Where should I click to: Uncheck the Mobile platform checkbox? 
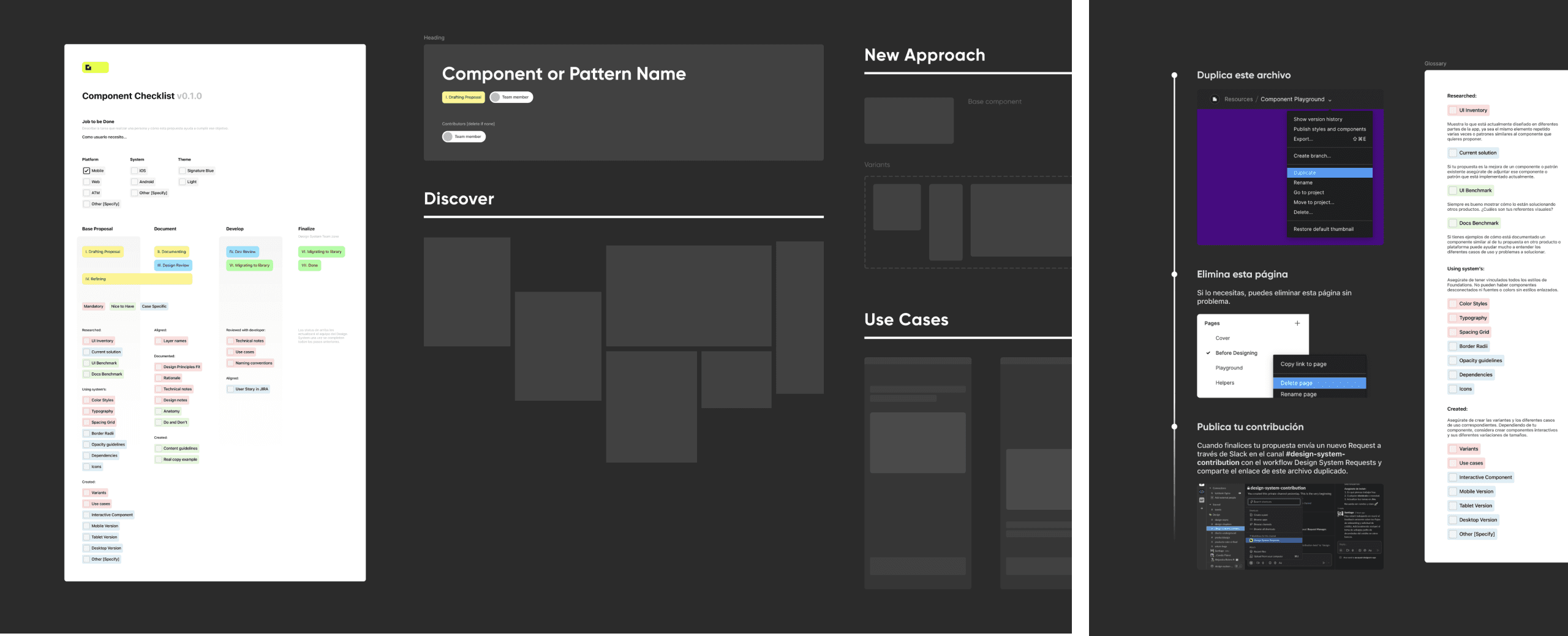click(x=86, y=171)
